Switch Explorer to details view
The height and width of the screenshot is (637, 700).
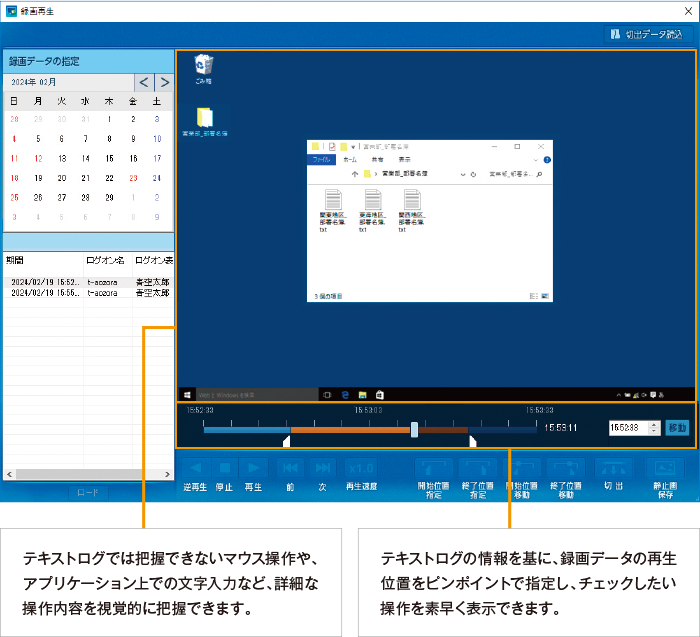(534, 296)
